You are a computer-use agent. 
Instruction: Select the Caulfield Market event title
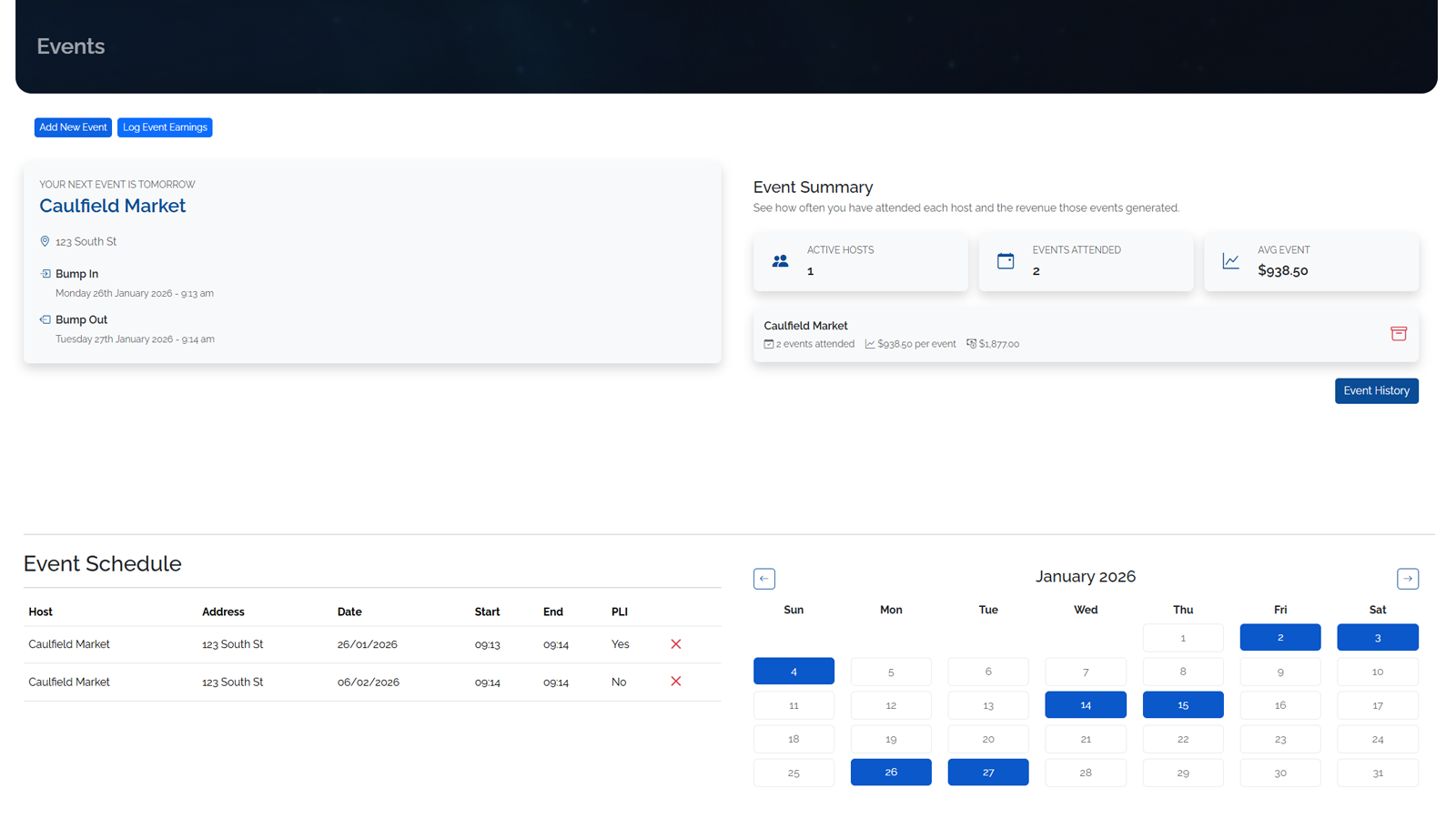pyautogui.click(x=112, y=206)
